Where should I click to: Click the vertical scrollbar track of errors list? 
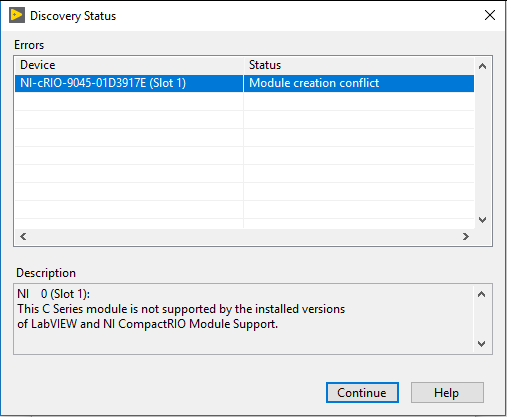coord(482,143)
